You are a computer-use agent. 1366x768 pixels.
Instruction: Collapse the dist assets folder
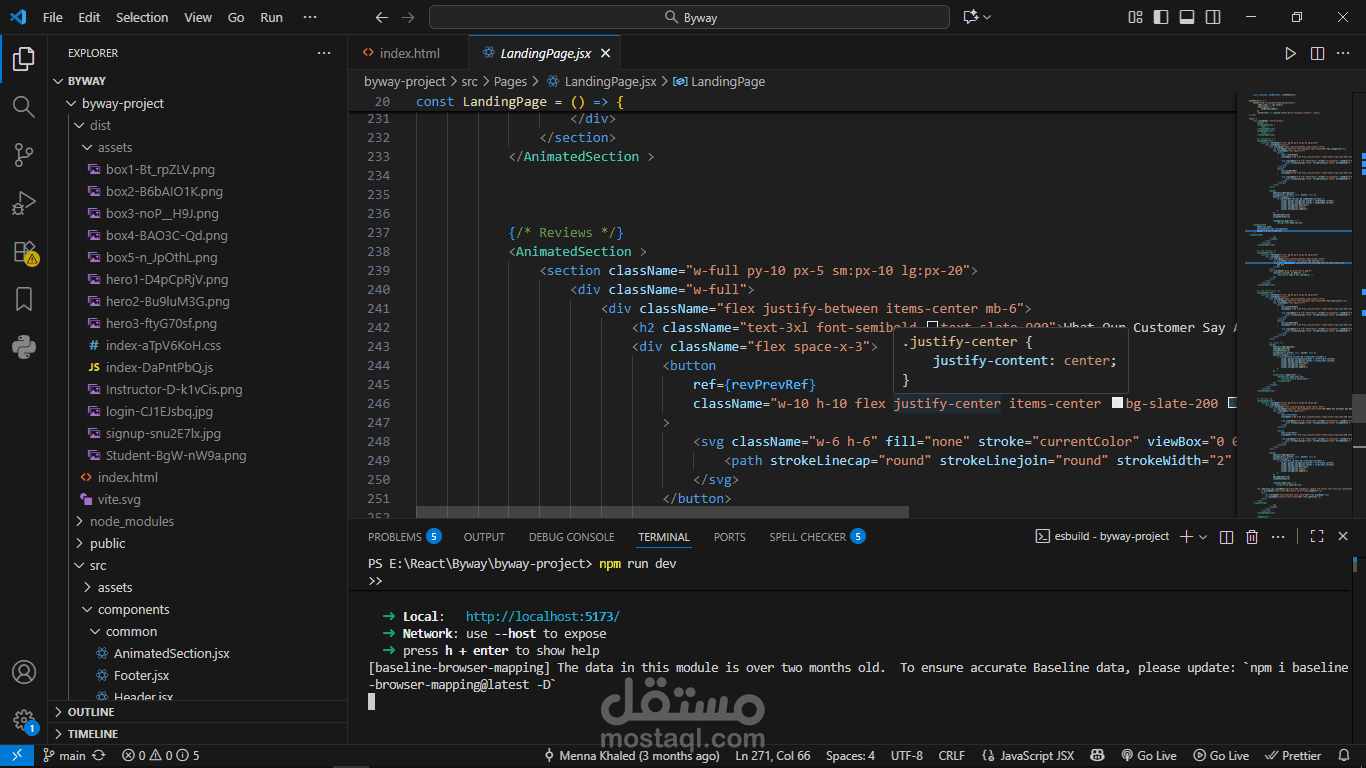point(198,147)
